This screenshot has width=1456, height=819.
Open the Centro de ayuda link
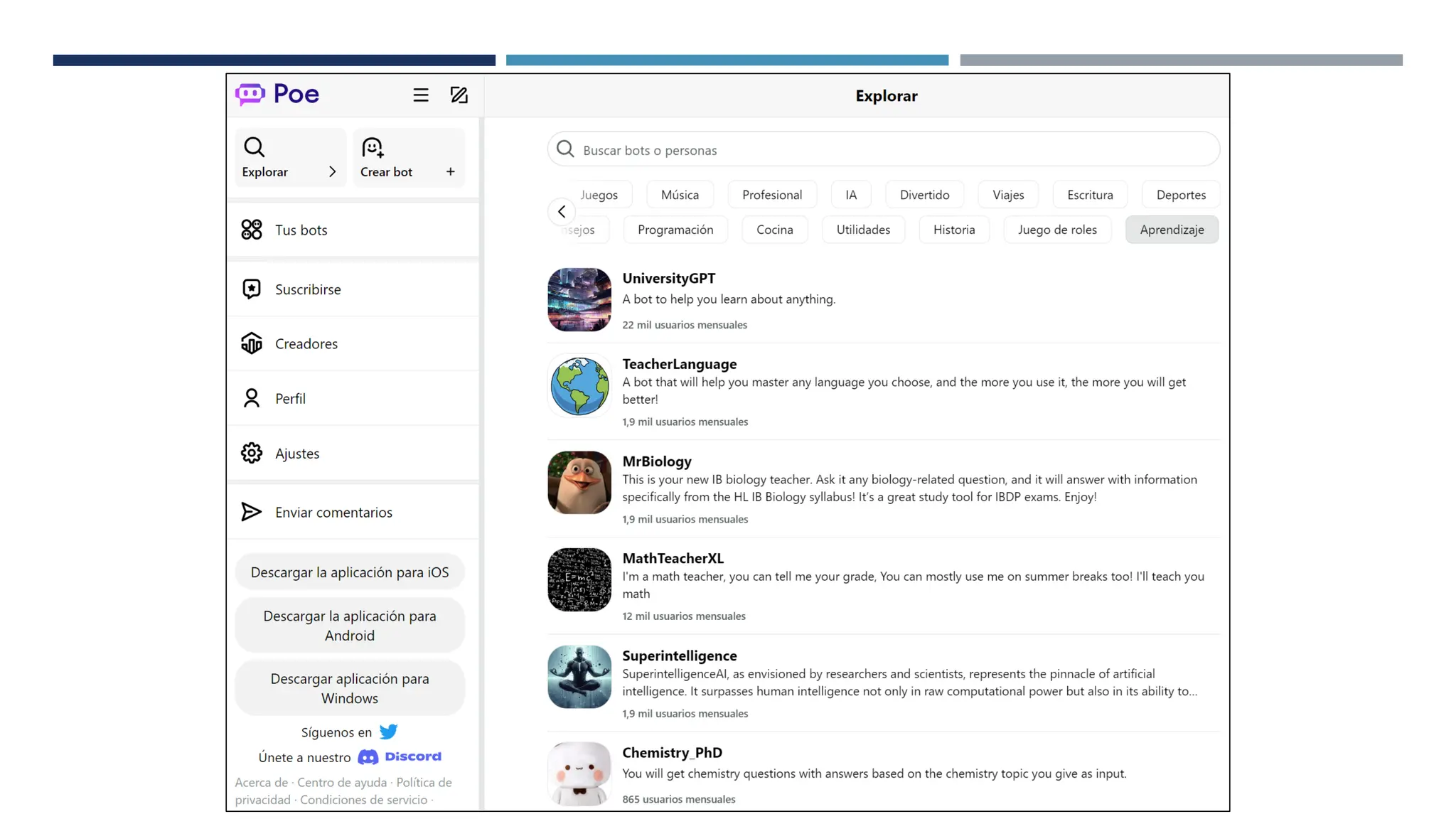pos(341,782)
